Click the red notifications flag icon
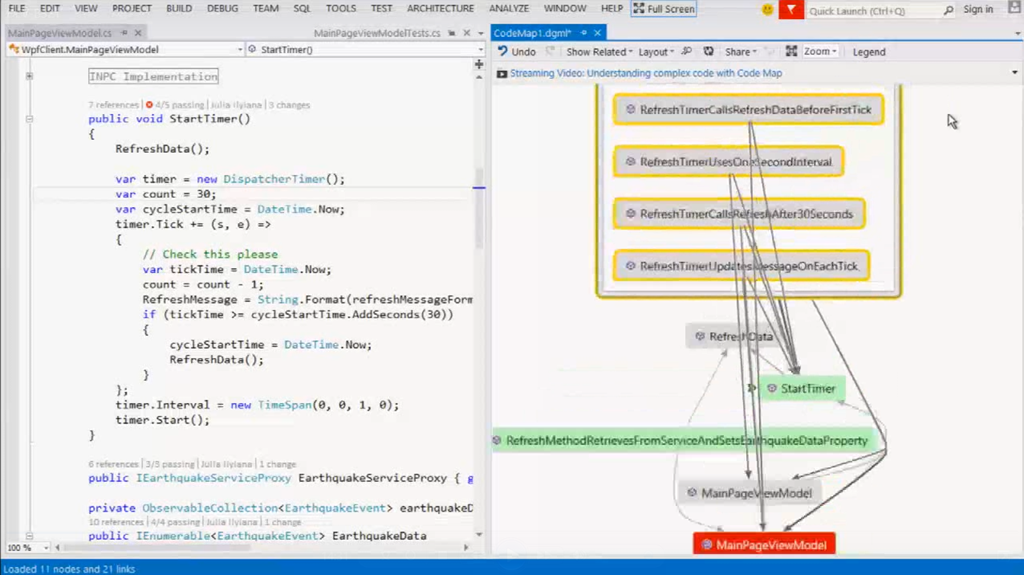The width and height of the screenshot is (1024, 575). (x=791, y=9)
